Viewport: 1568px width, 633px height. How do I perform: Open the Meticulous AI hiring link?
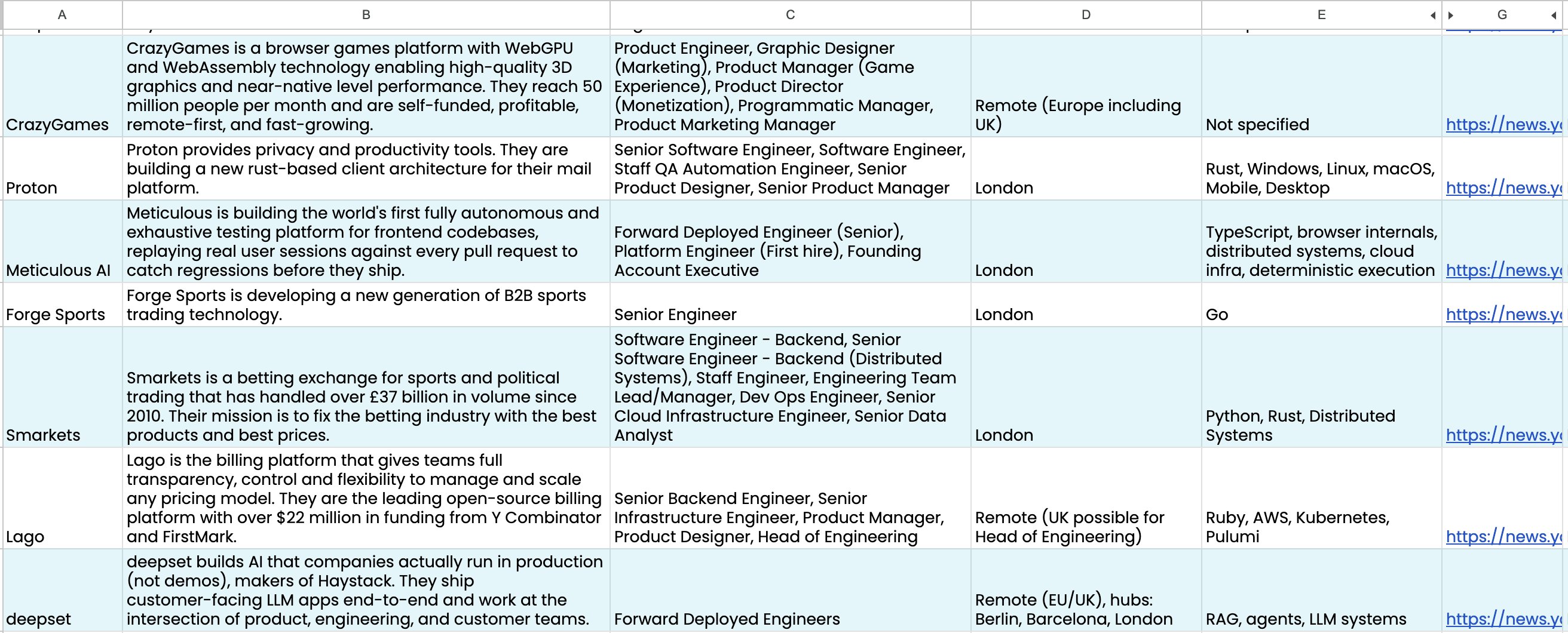(1503, 271)
